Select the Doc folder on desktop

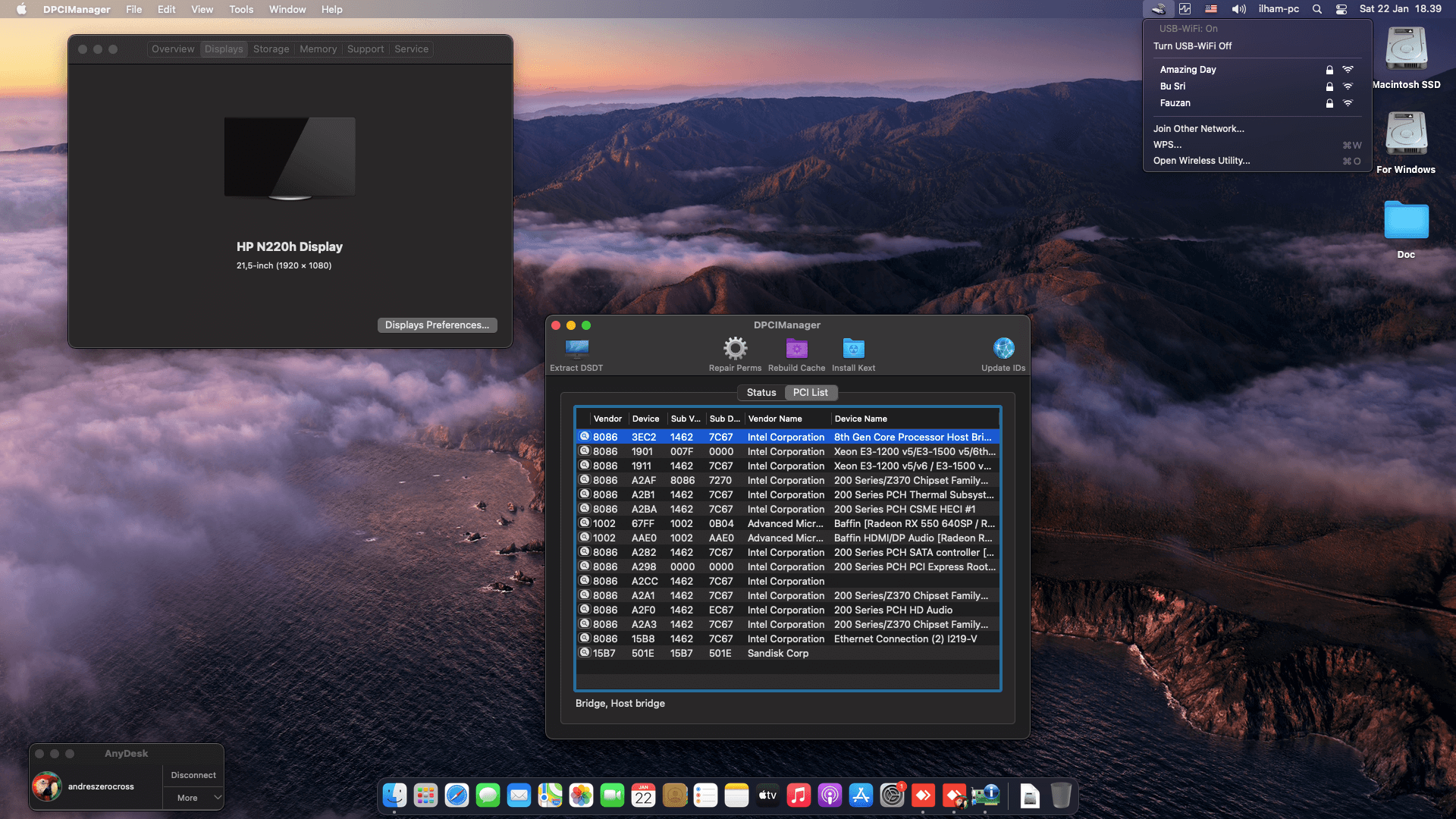click(1406, 229)
